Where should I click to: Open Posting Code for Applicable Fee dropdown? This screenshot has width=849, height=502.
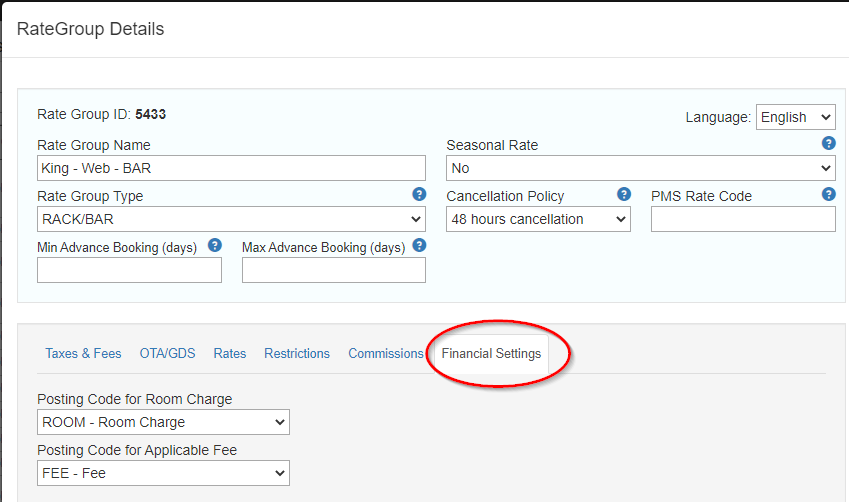coord(164,473)
